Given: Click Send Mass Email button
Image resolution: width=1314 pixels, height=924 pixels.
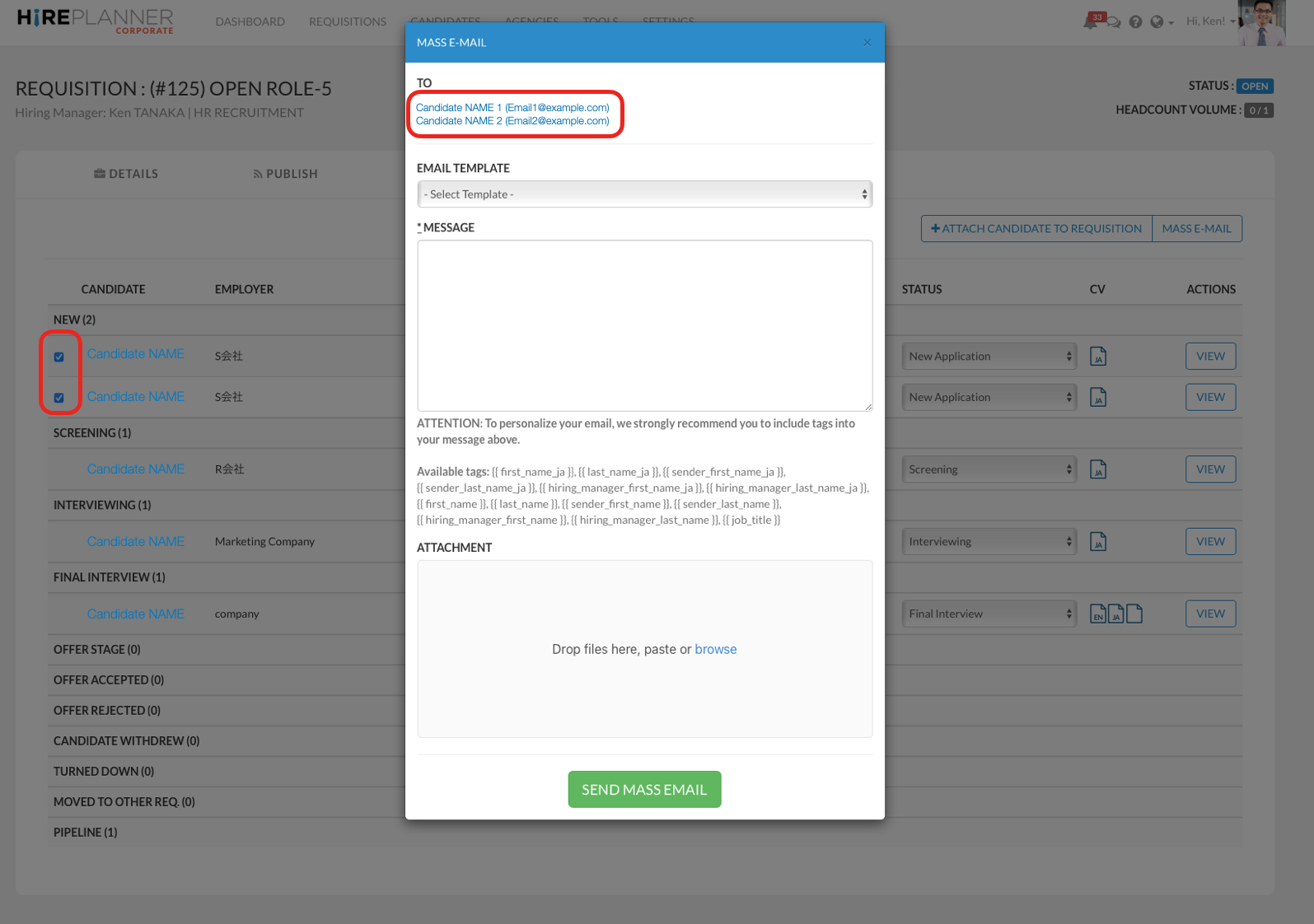Looking at the screenshot, I should point(644,789).
